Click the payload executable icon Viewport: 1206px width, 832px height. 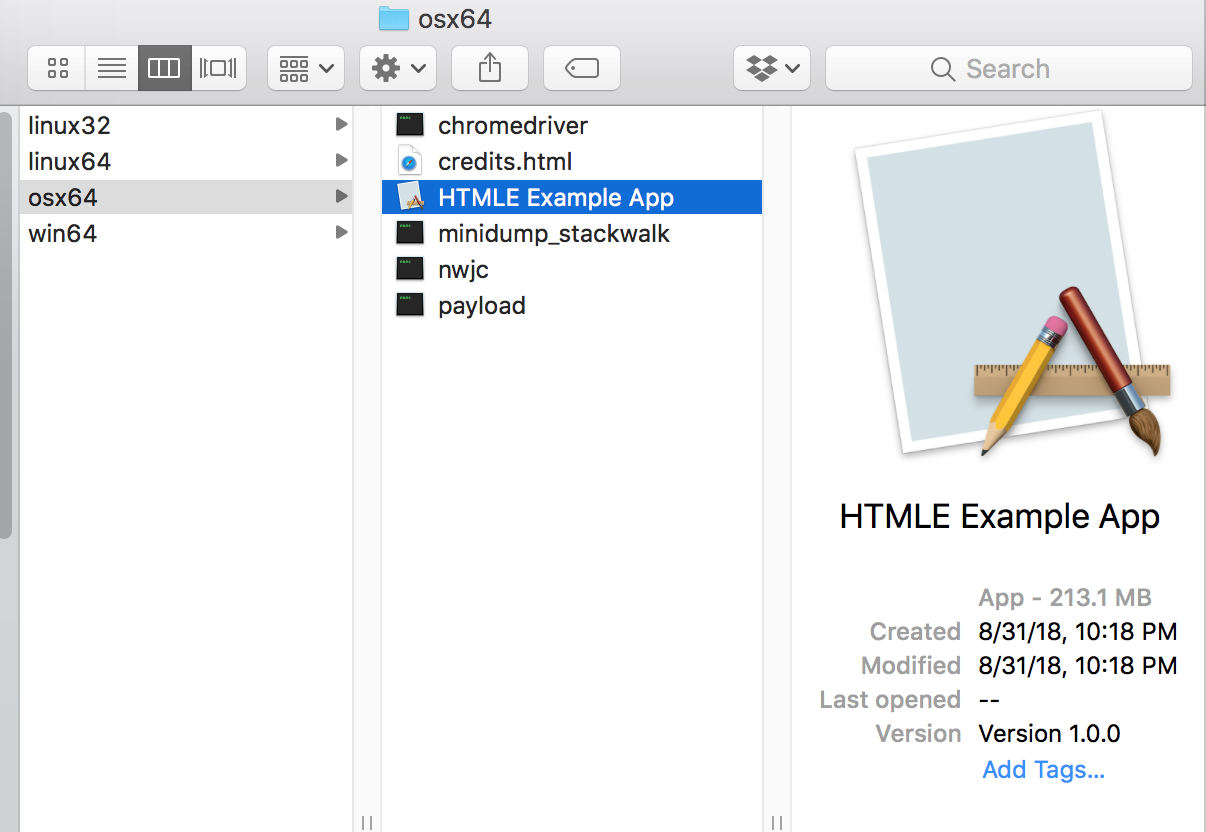pos(410,305)
